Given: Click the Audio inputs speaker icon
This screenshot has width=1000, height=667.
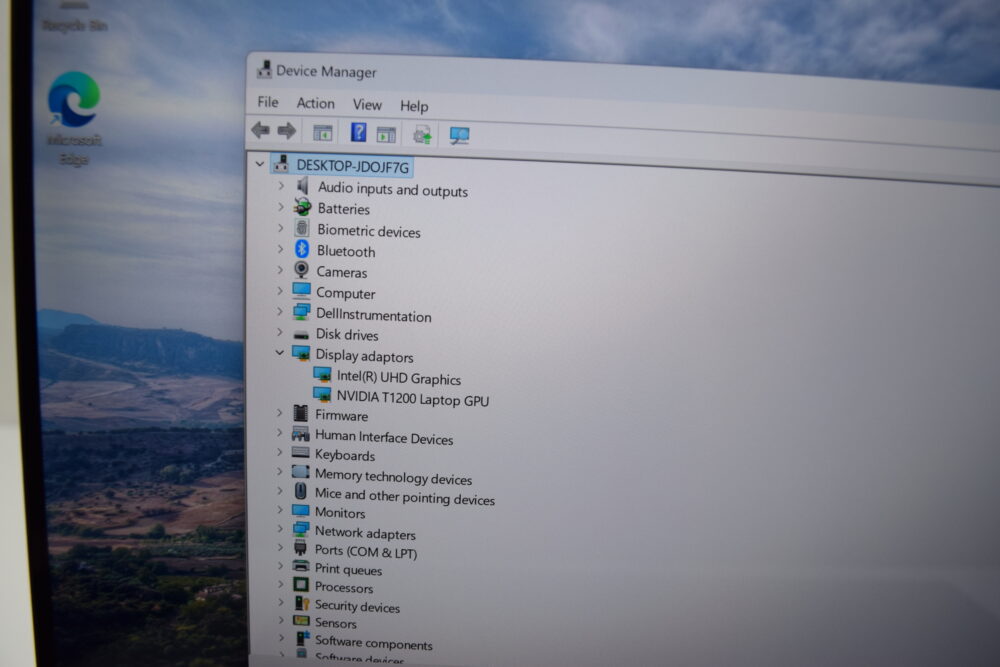Looking at the screenshot, I should coord(303,186).
